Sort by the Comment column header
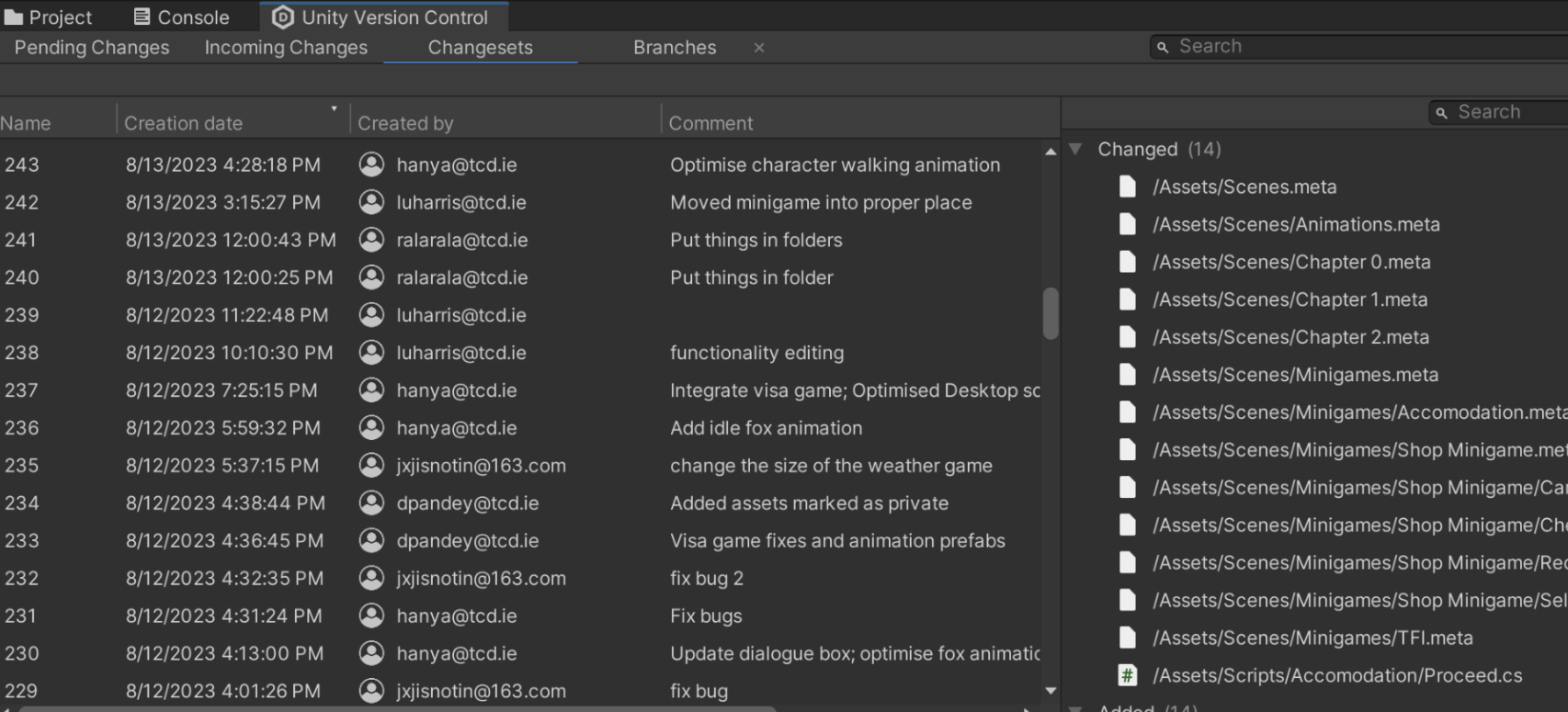 [859, 122]
